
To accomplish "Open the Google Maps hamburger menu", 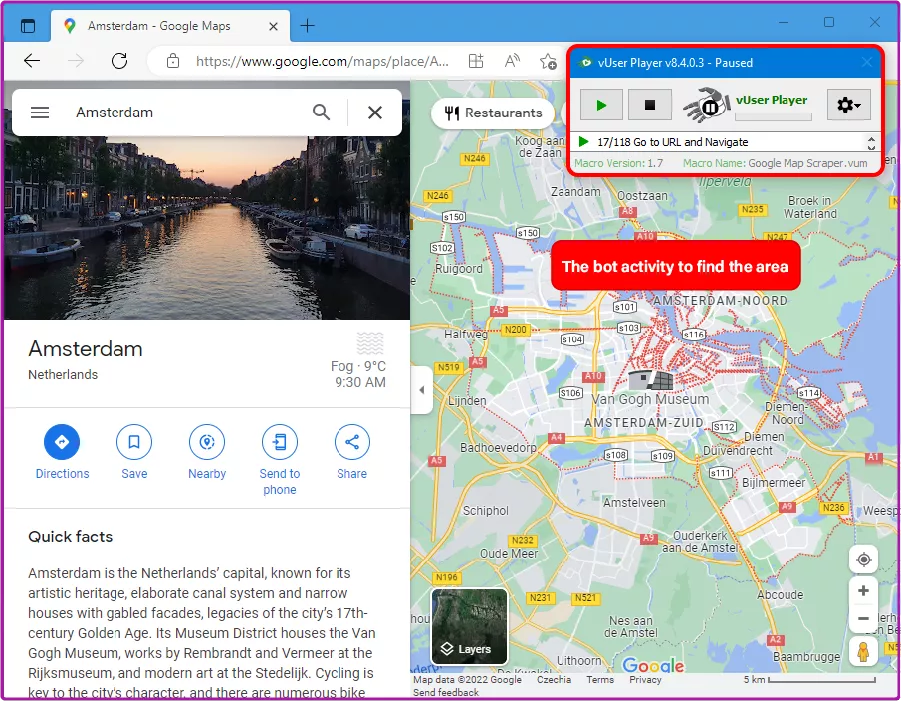I will point(40,112).
